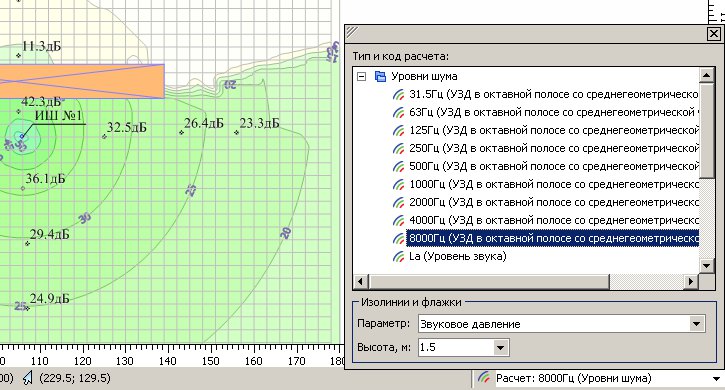Image resolution: width=725 pixels, height=390 pixels.
Task: Open the Расчет status bar dropdown
Action: pos(717,379)
